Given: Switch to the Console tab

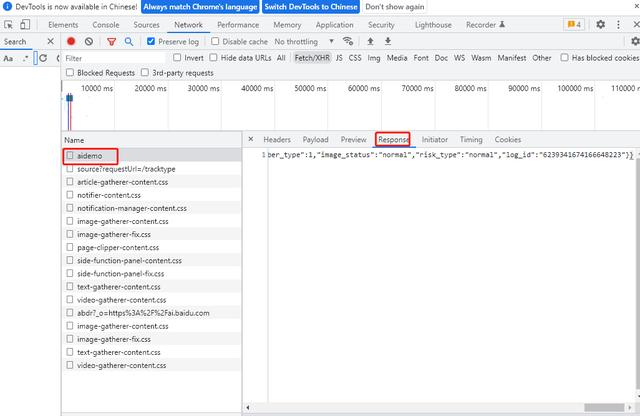Looking at the screenshot, I should point(105,24).
